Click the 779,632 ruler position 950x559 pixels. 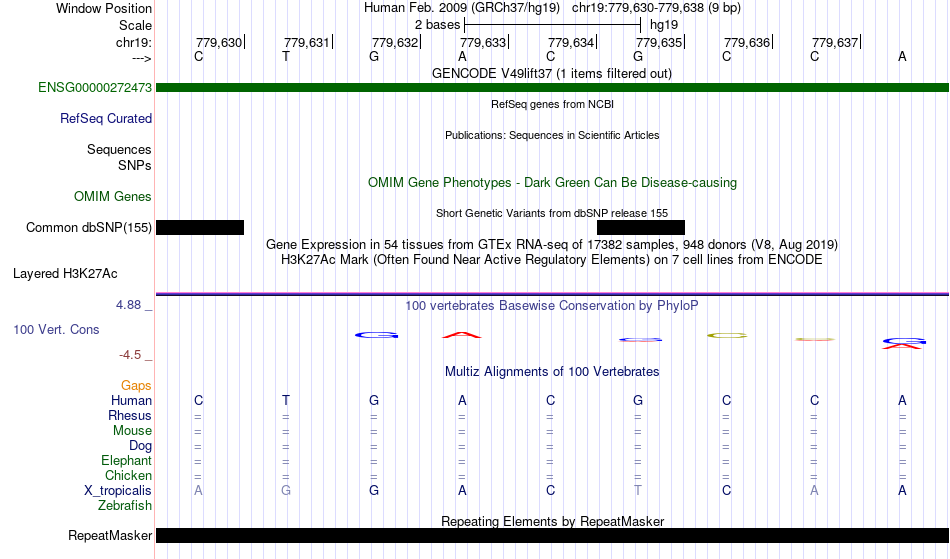(395, 42)
